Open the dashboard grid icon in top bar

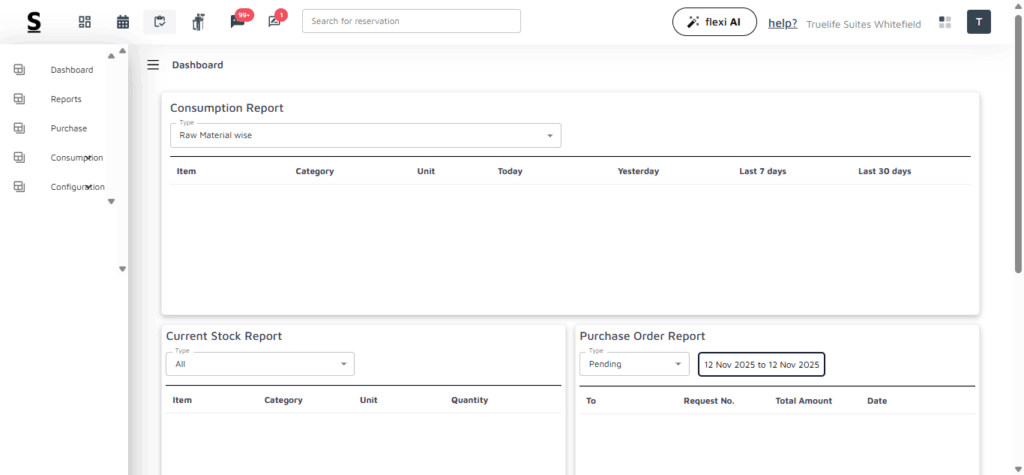85,21
